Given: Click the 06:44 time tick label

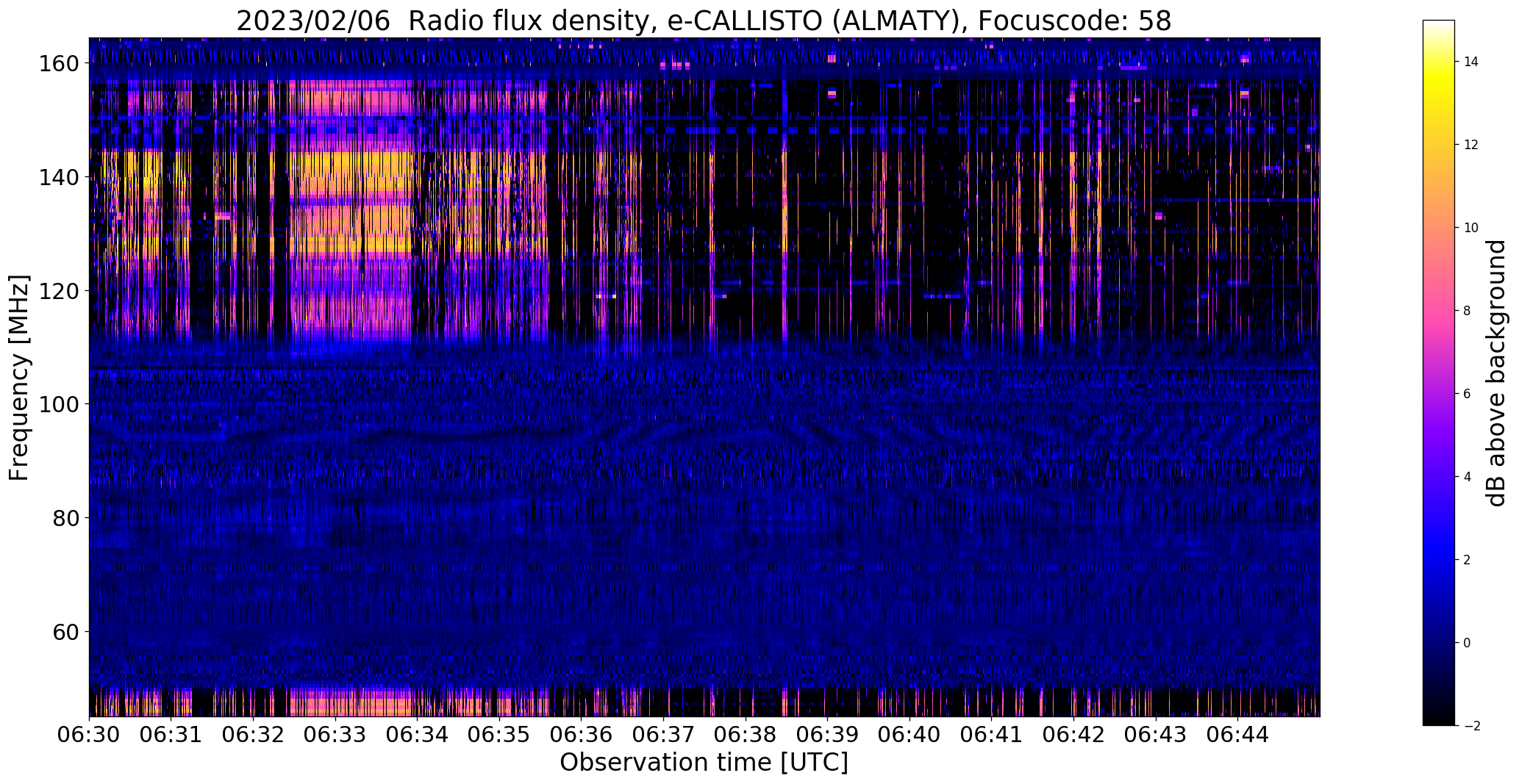Looking at the screenshot, I should tap(1237, 734).
